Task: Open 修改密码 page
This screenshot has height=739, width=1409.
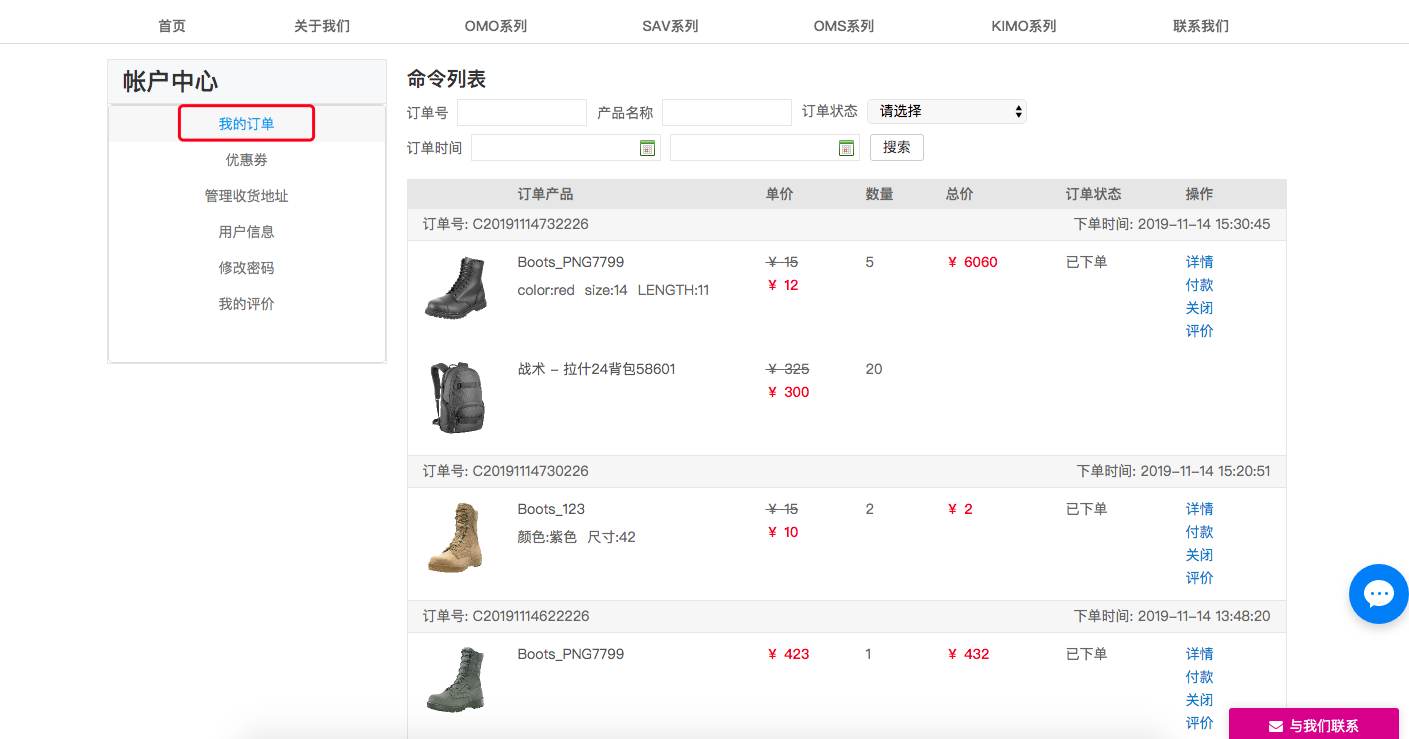Action: click(247, 267)
